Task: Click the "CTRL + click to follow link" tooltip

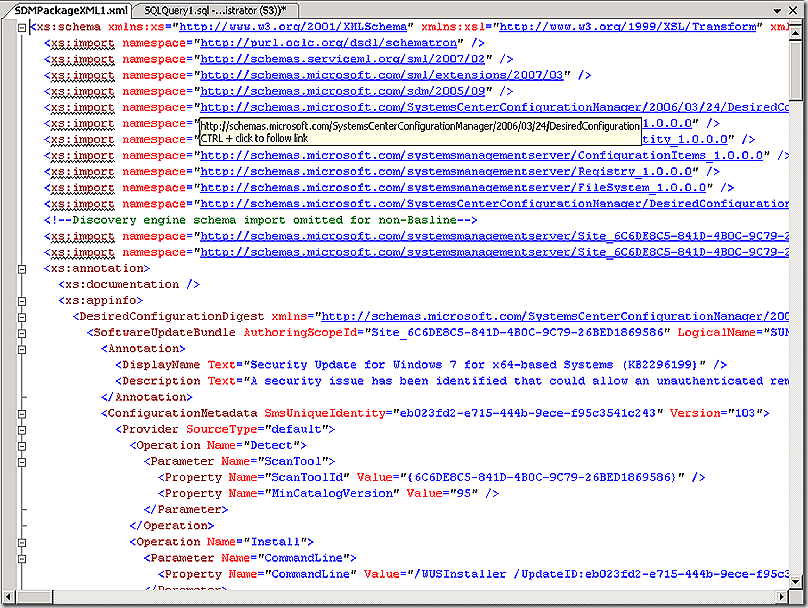Action: 254,138
